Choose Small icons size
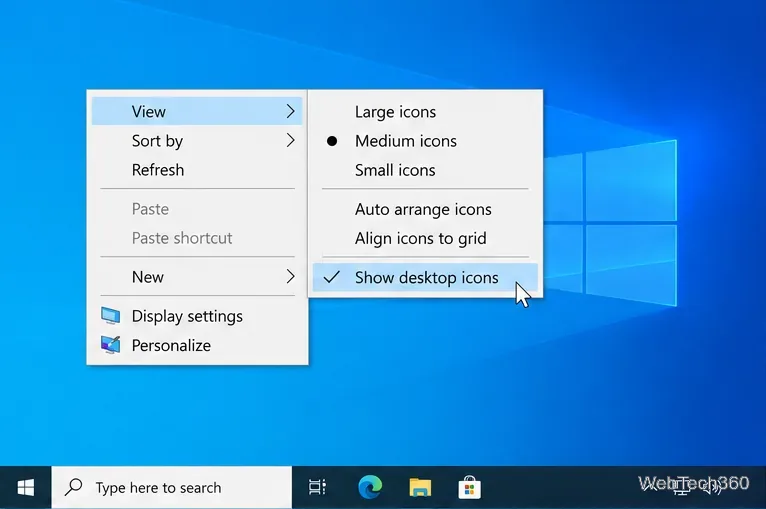The width and height of the screenshot is (766, 509). (x=425, y=170)
